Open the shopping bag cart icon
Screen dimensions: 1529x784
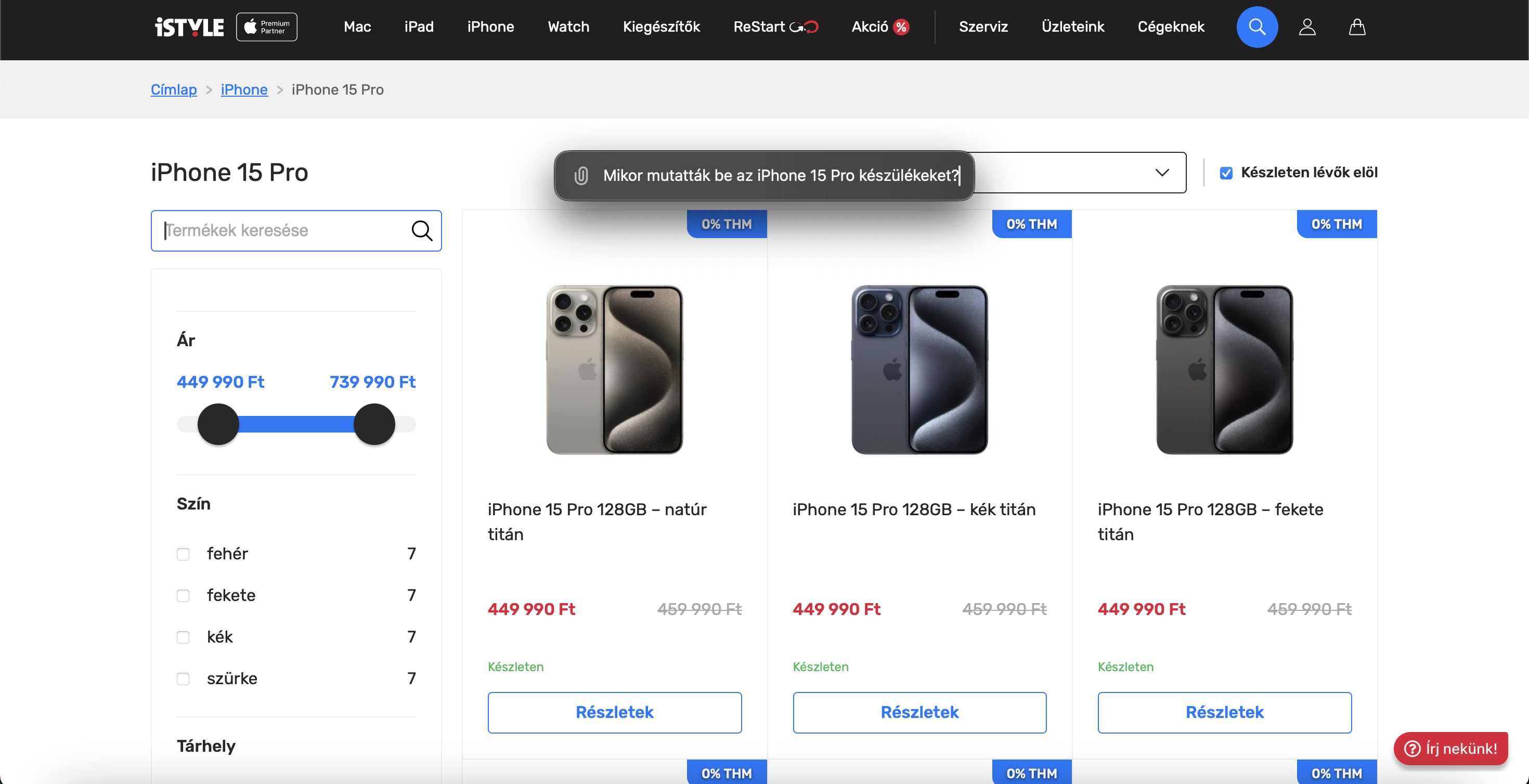(1357, 27)
